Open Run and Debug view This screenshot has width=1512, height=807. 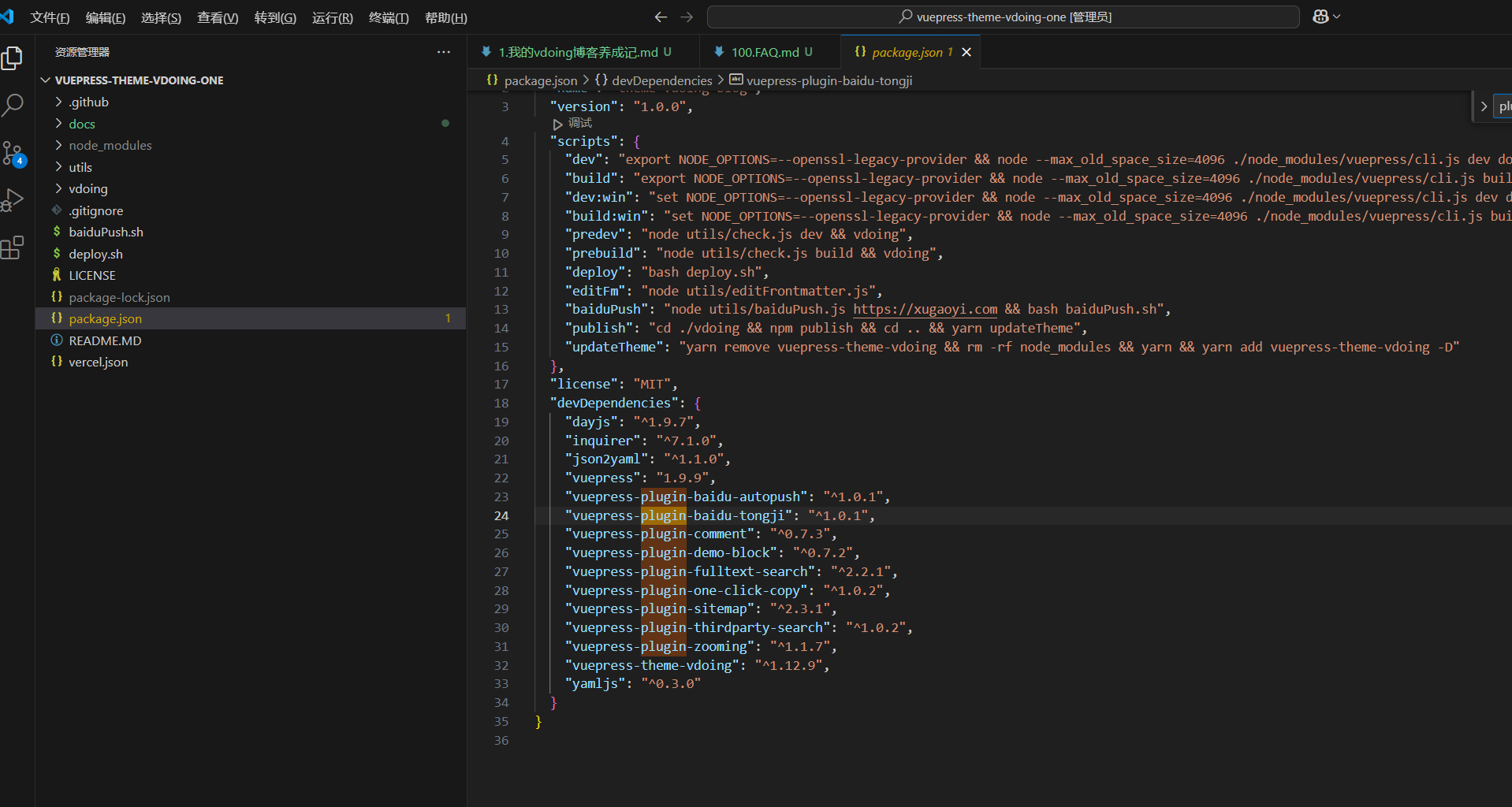coord(13,200)
